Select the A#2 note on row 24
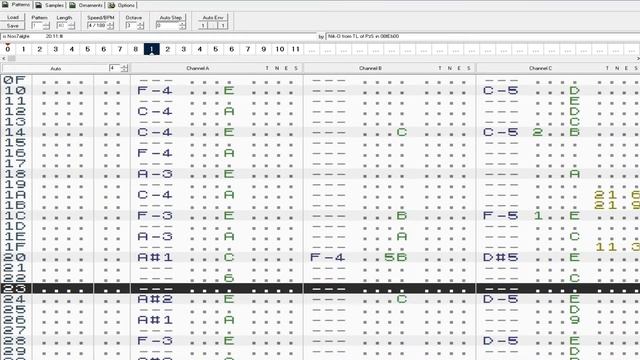 point(155,299)
